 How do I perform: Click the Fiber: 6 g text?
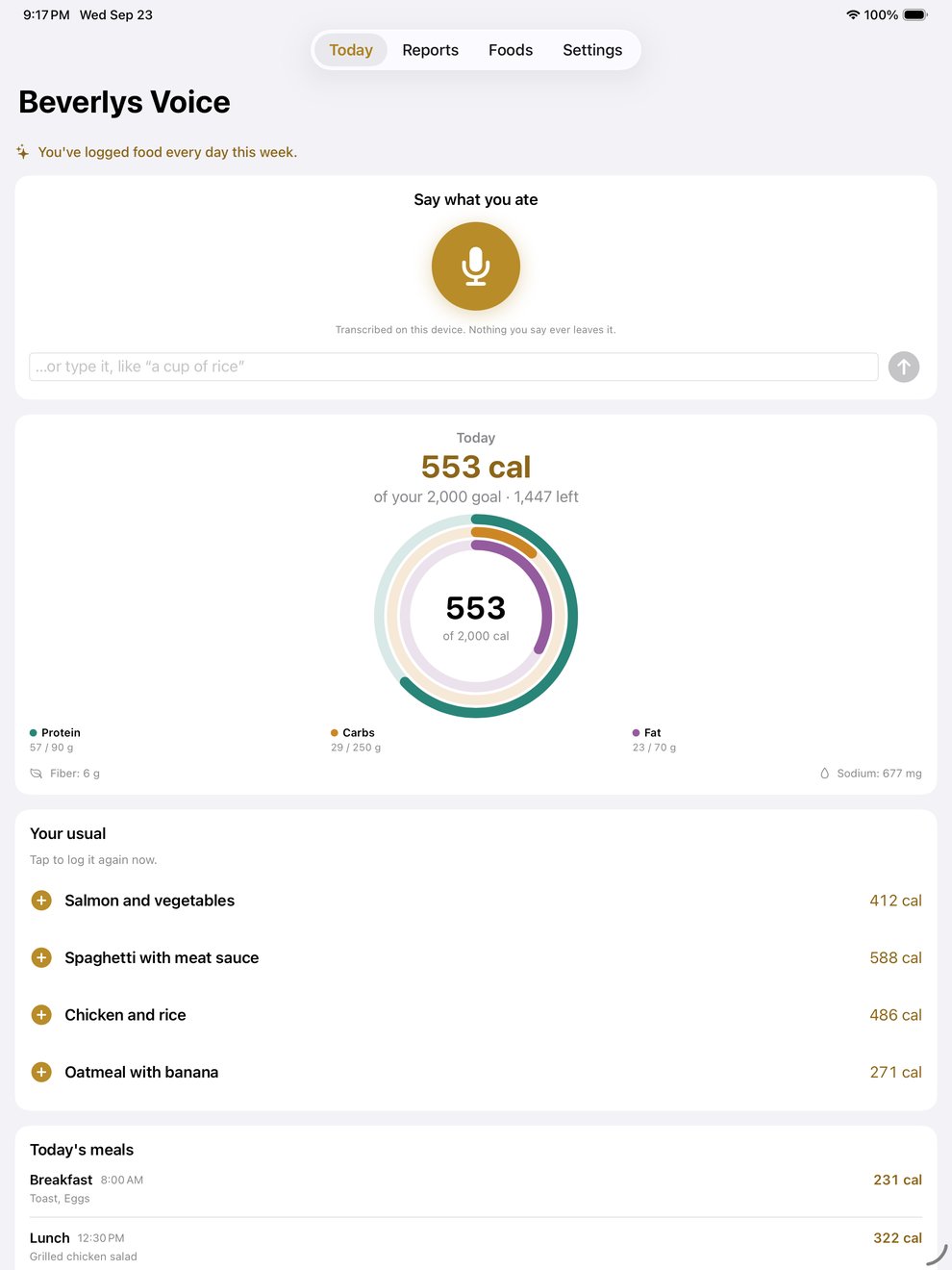75,774
